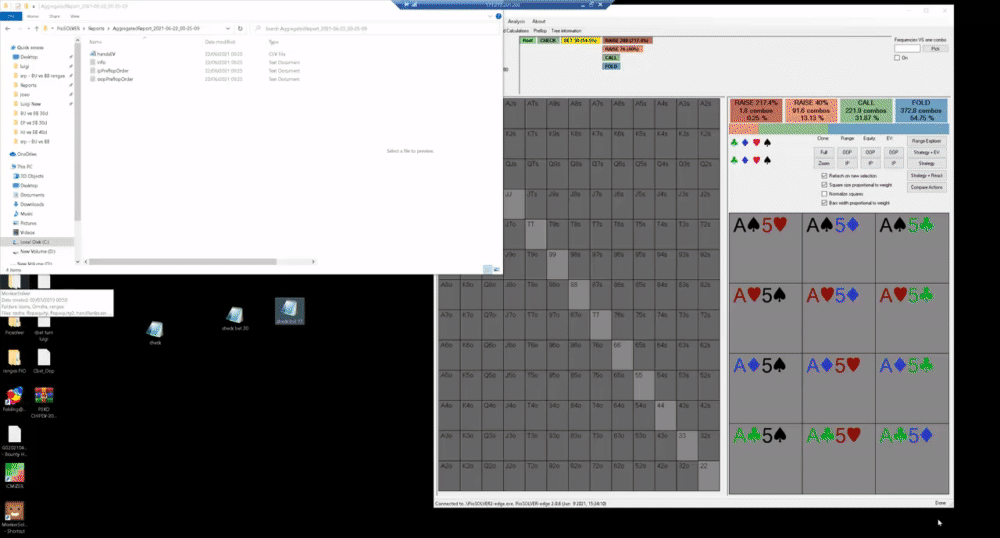
Task: Switch to the Preflop tab
Action: [x=540, y=31]
